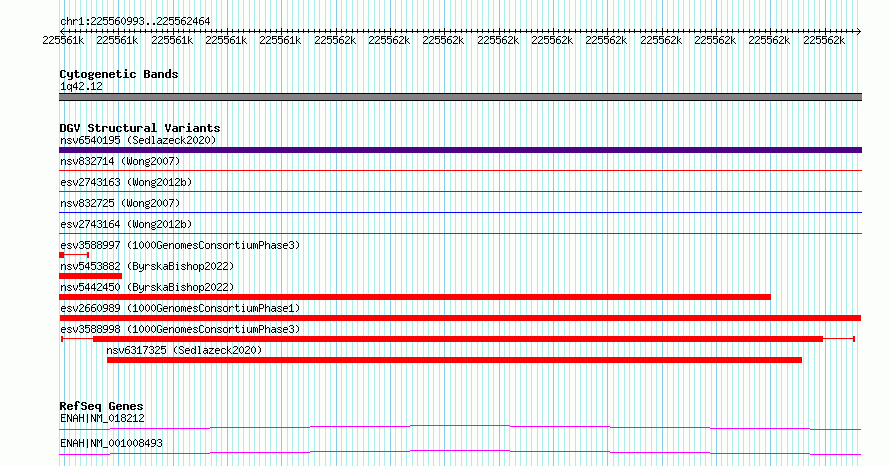
Task: Open the ENAH|NM_001008493 gene label
Action: point(111,443)
